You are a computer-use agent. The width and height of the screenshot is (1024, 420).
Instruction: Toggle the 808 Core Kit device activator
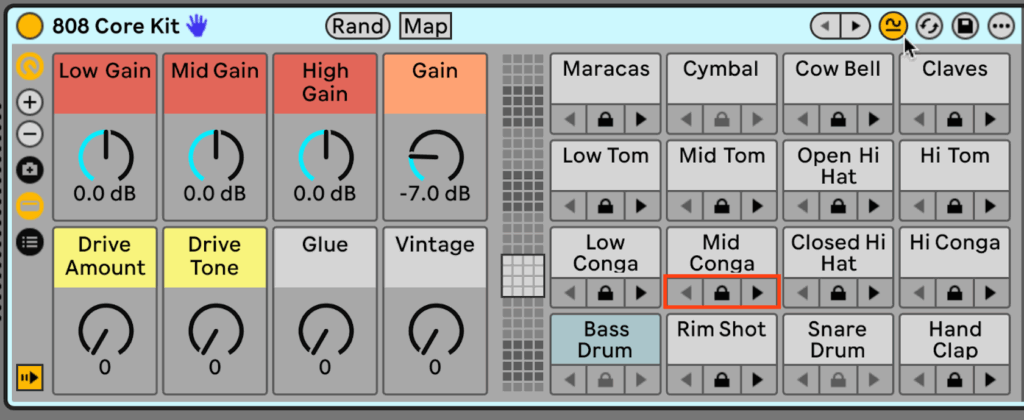(29, 26)
